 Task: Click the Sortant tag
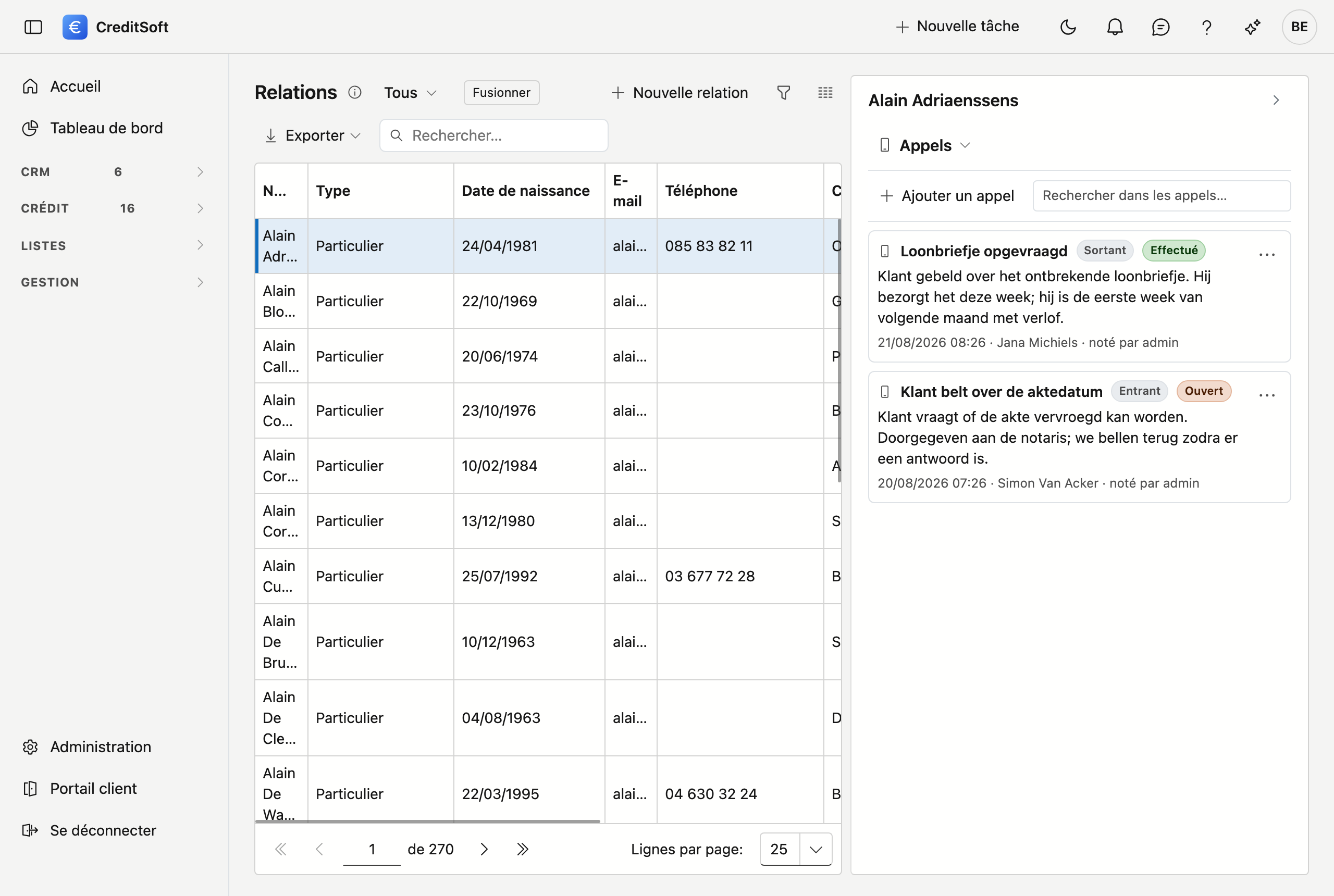coord(1104,250)
